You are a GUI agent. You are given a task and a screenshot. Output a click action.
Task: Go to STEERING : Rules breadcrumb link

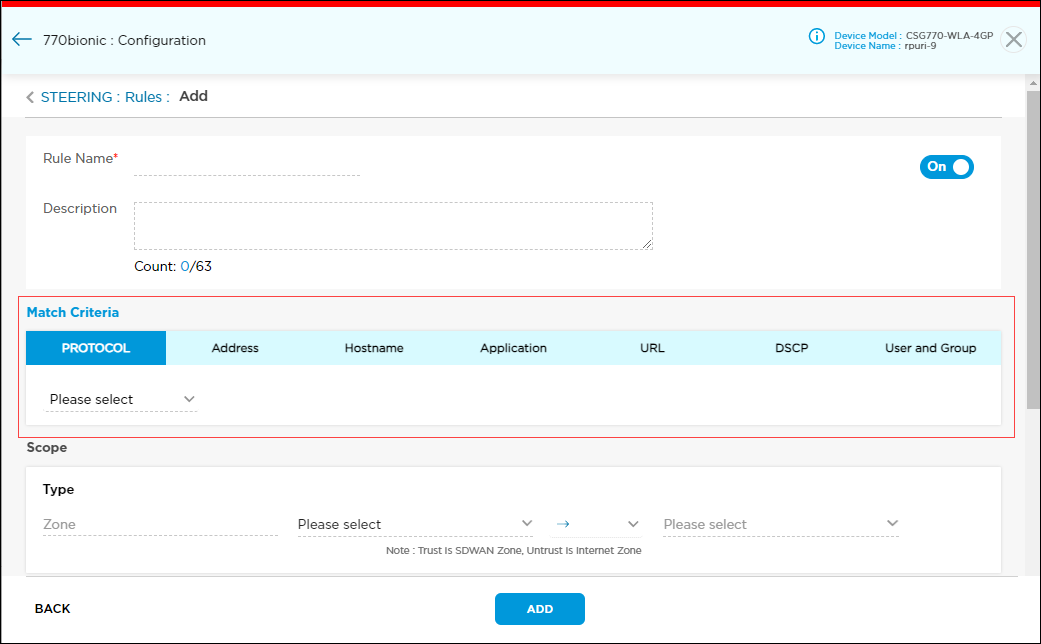pyautogui.click(x=105, y=98)
